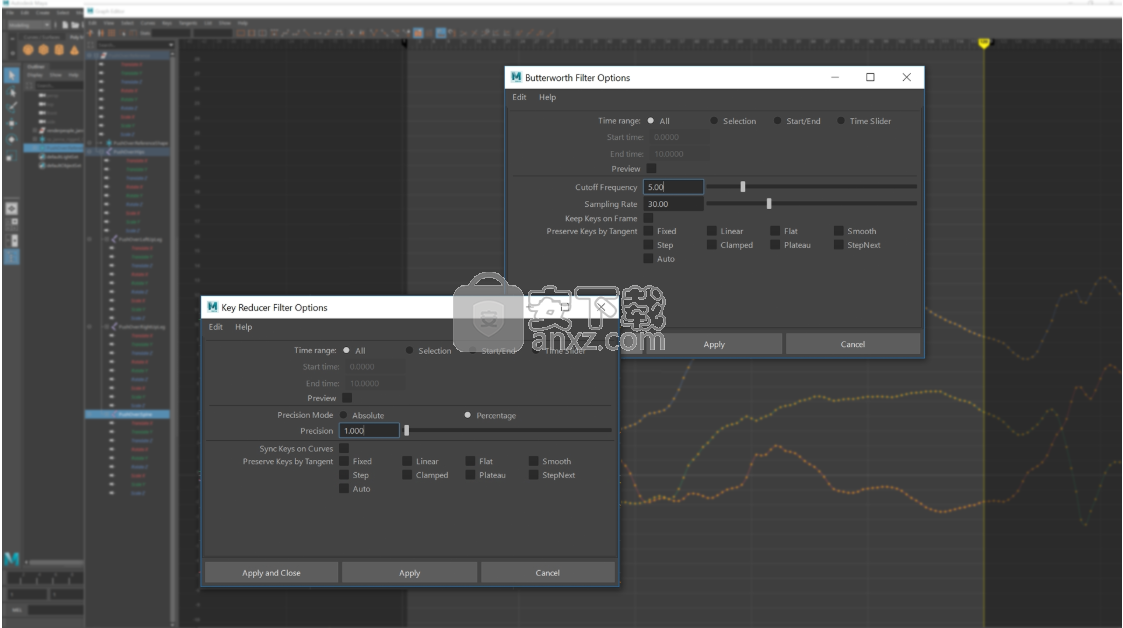The height and width of the screenshot is (628, 1123).
Task: Open Edit menu in Butterworth Filter Options
Action: click(519, 97)
